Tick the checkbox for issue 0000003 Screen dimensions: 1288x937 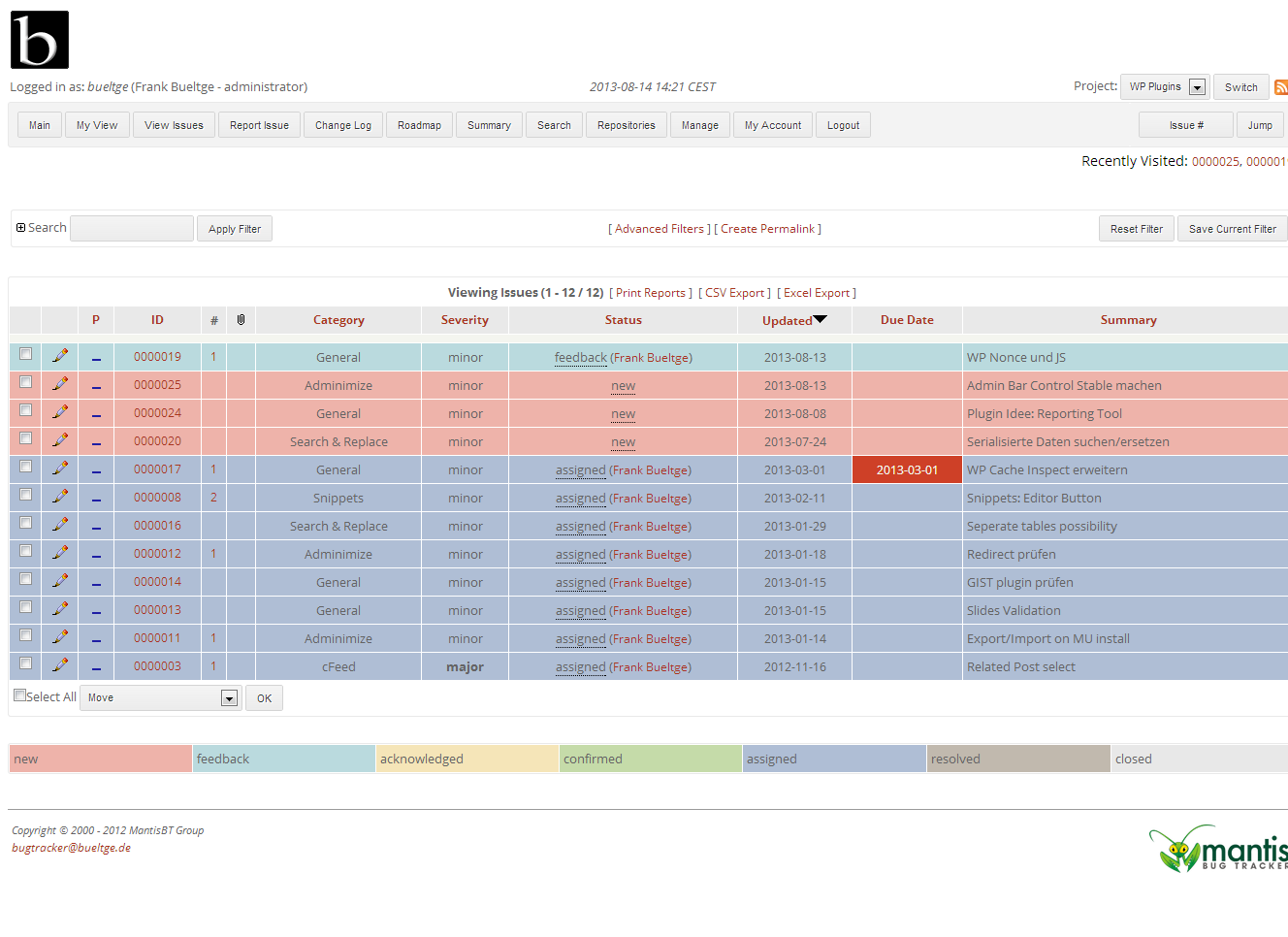click(x=26, y=663)
